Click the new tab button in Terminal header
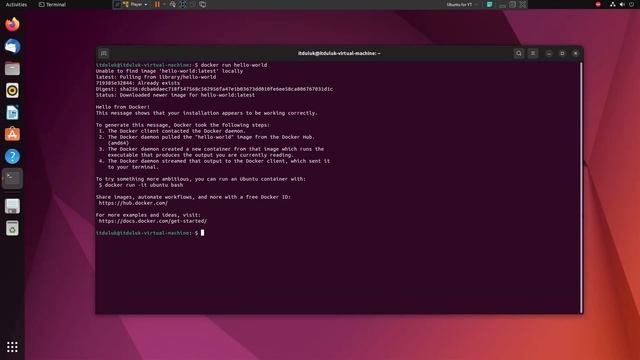 click(104, 53)
